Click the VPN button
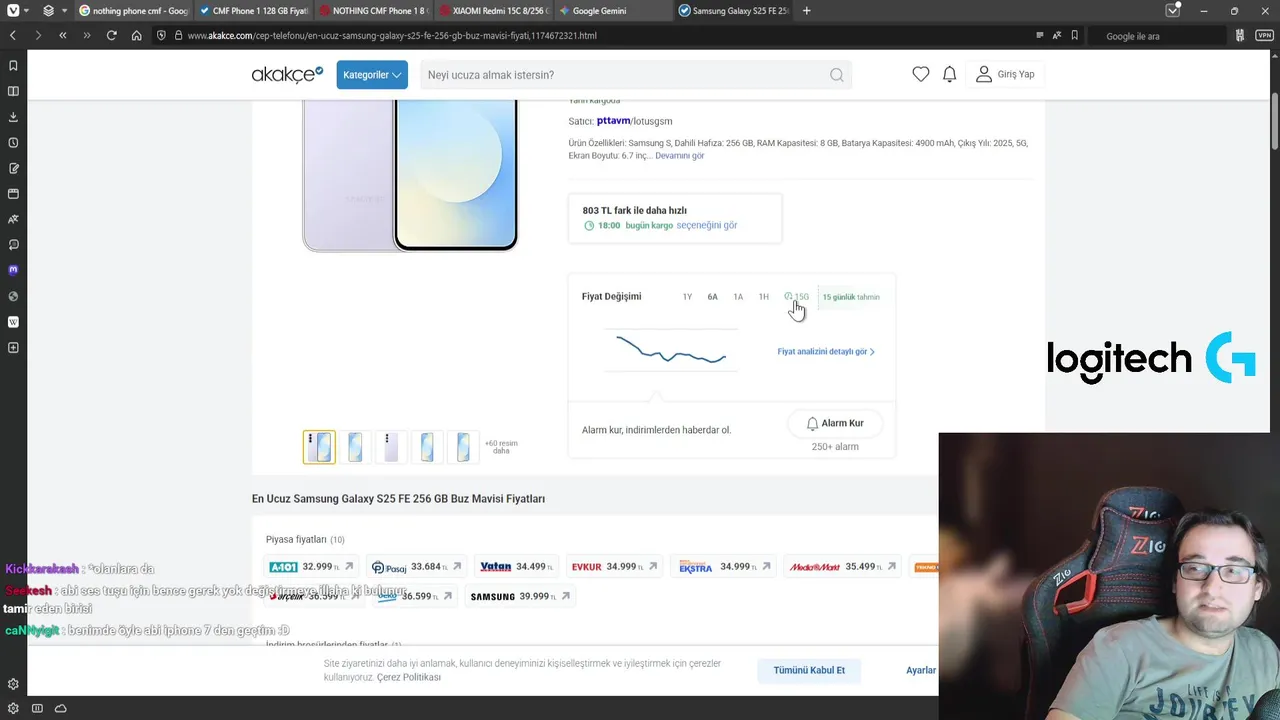 [1264, 35]
